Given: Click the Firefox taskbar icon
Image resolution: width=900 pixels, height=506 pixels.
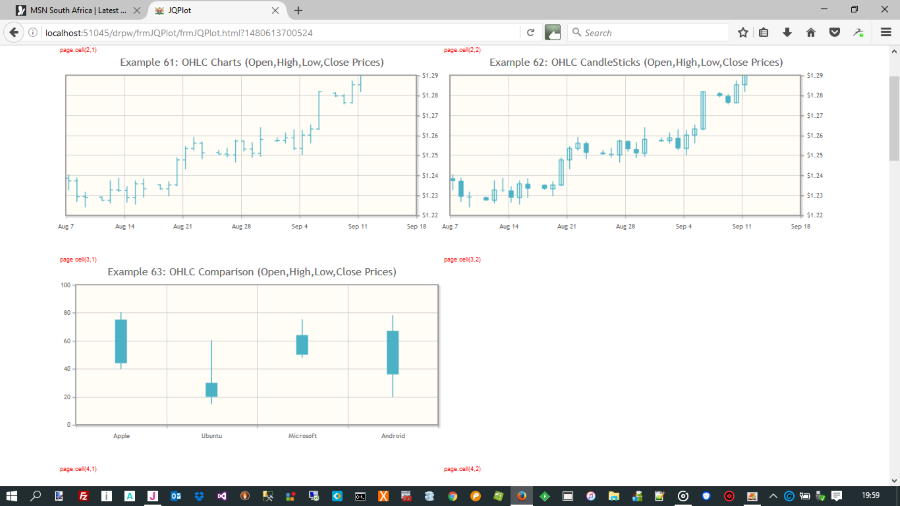Looking at the screenshot, I should point(521,496).
